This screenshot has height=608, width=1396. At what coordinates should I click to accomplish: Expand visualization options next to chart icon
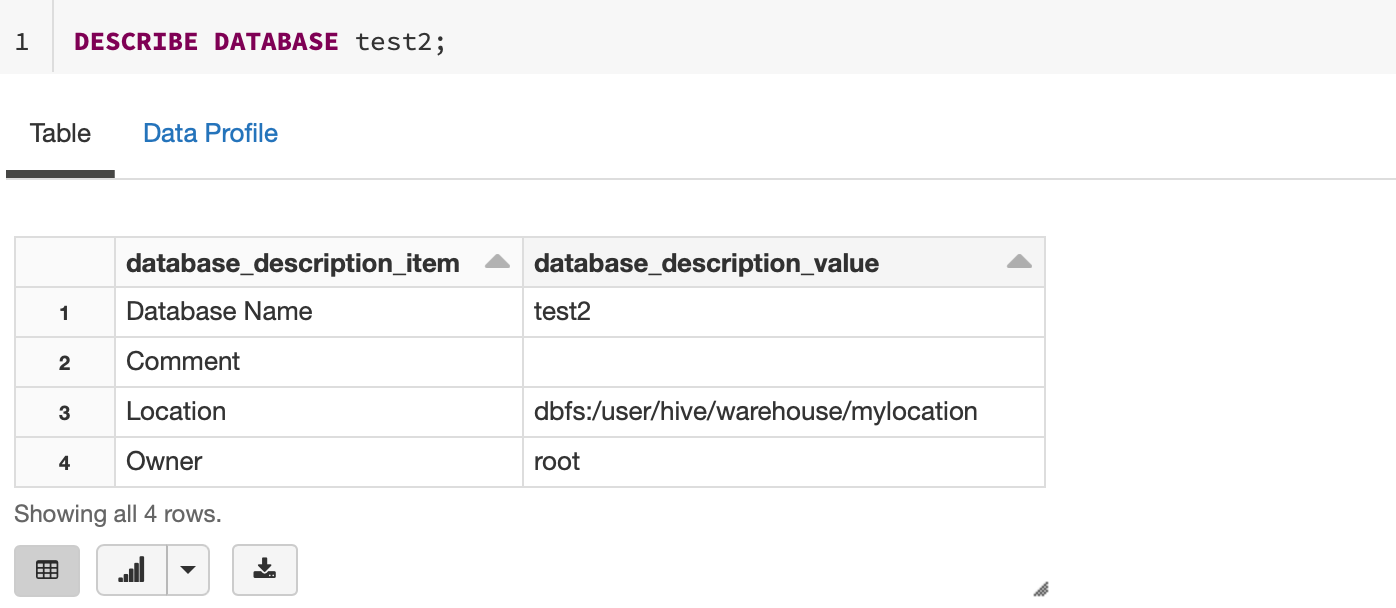click(190, 570)
